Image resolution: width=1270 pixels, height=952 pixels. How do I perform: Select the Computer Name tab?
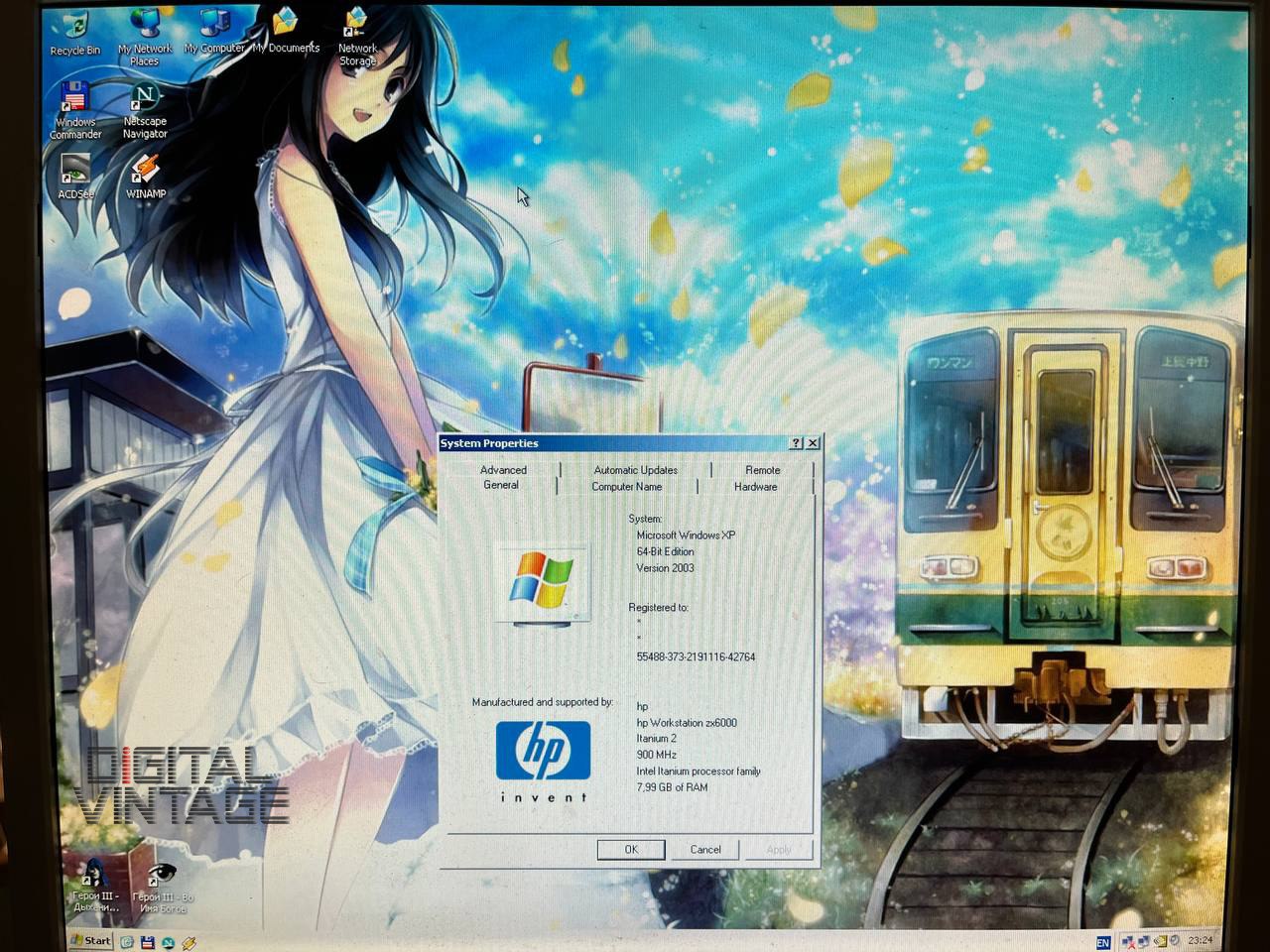[x=626, y=487]
